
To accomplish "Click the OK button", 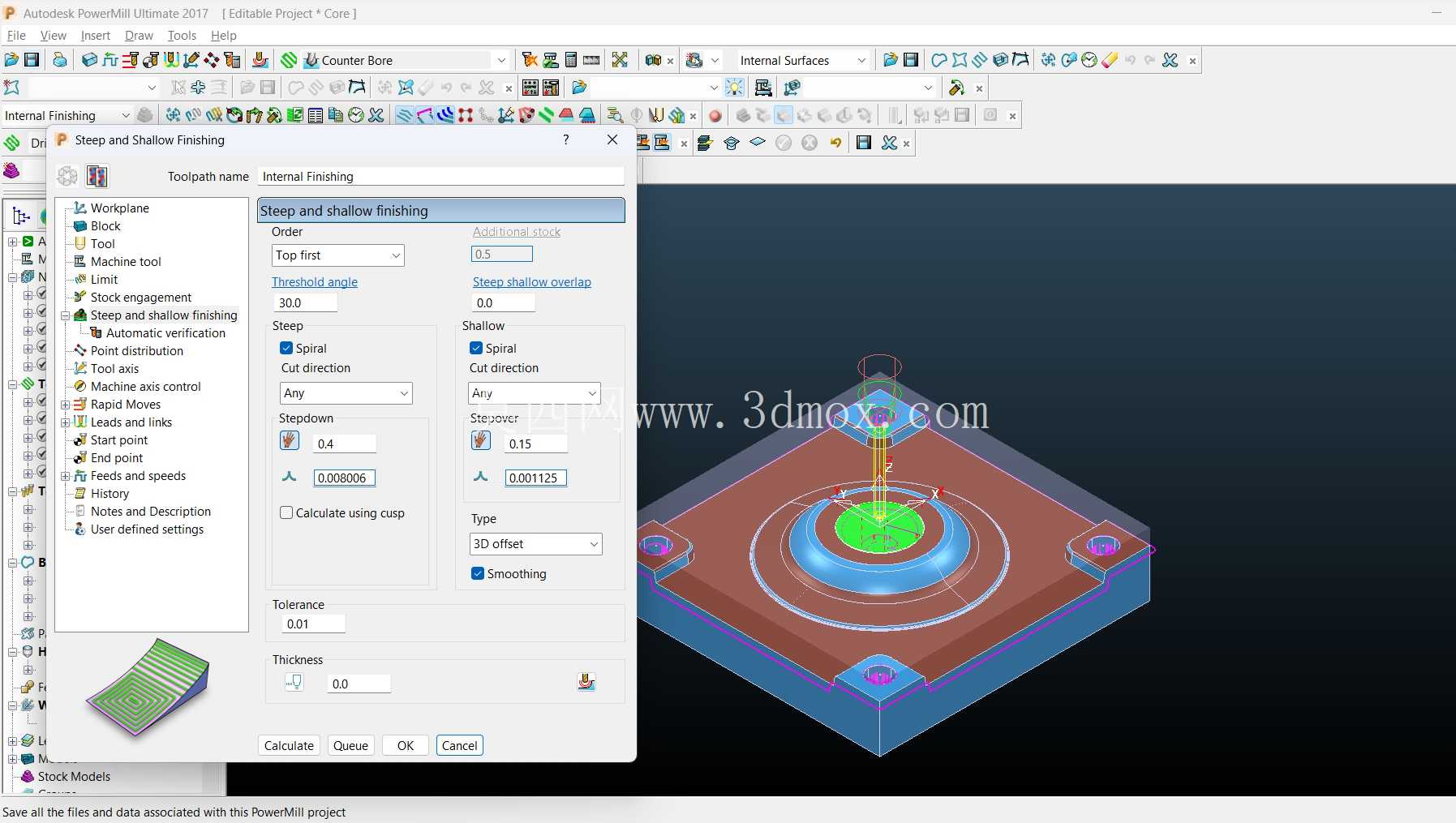I will [x=406, y=745].
